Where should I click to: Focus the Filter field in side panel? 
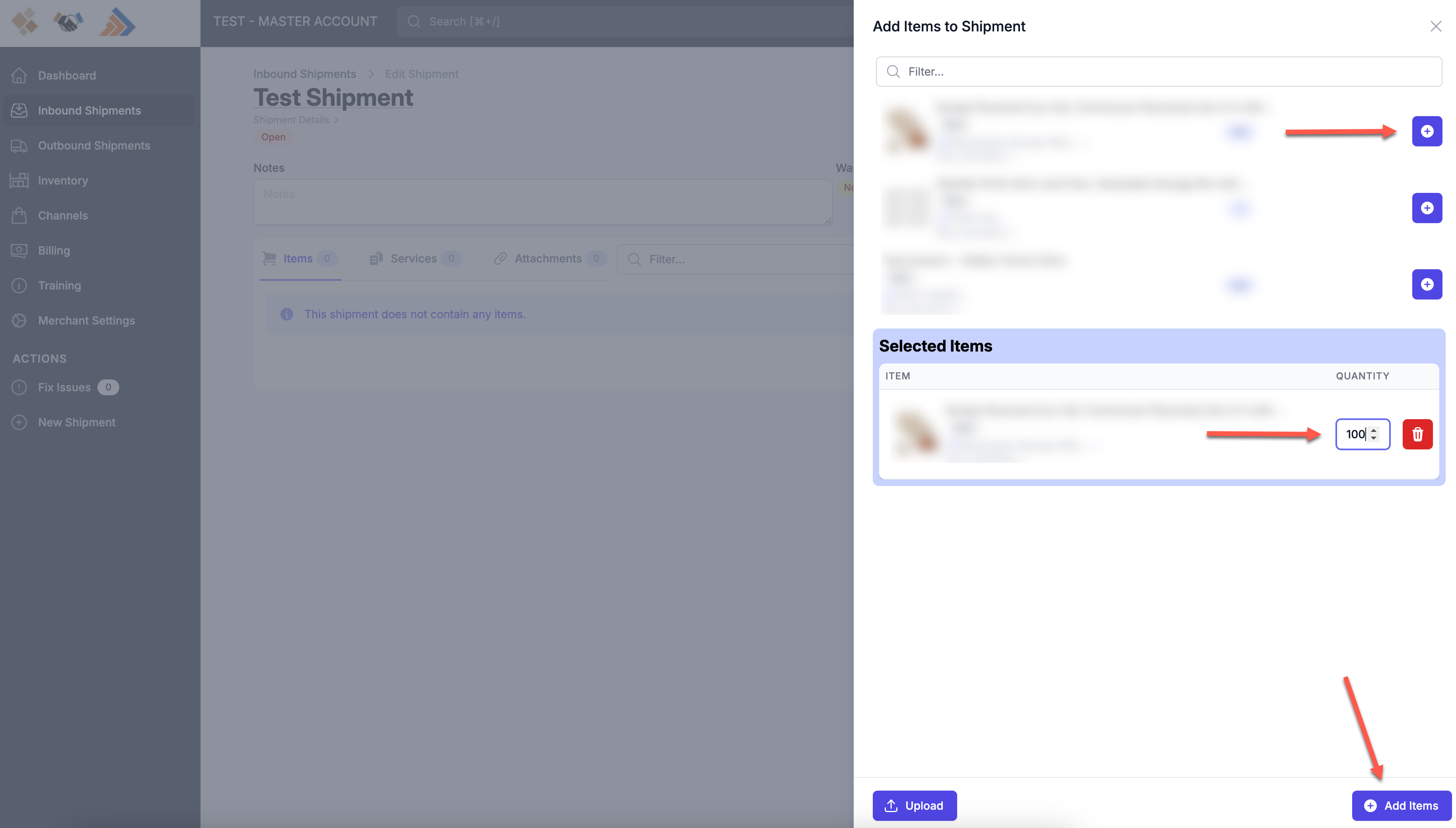1159,72
